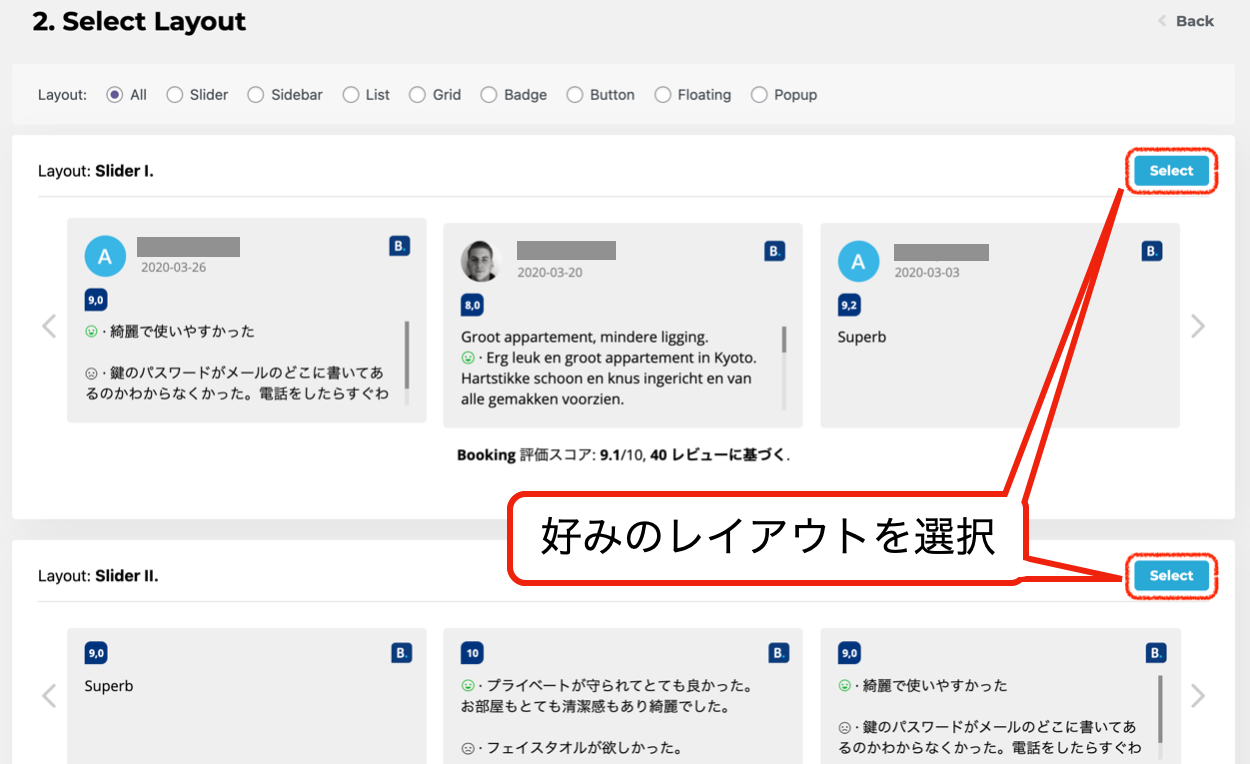Click the 10 score badge in Slider II
This screenshot has height=764, width=1250.
point(472,654)
